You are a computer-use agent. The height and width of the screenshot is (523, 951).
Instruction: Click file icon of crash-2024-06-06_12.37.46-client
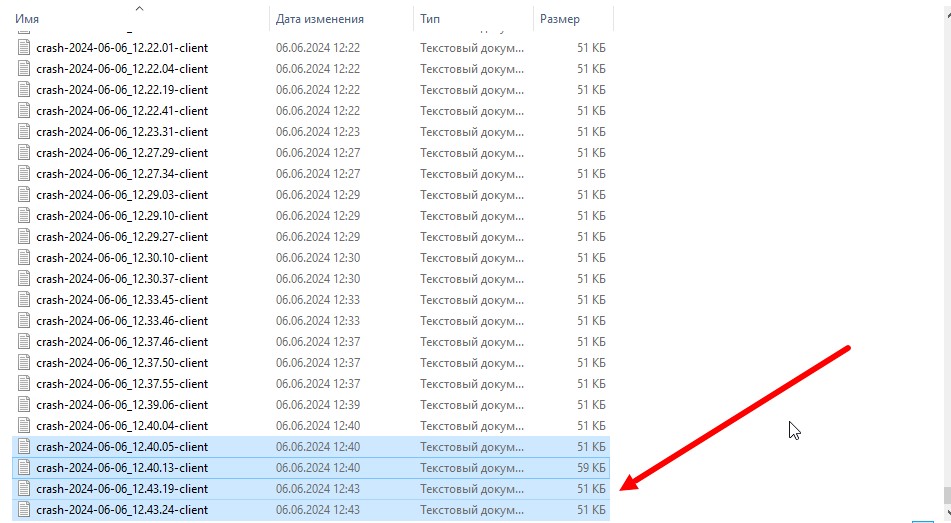[x=25, y=342]
